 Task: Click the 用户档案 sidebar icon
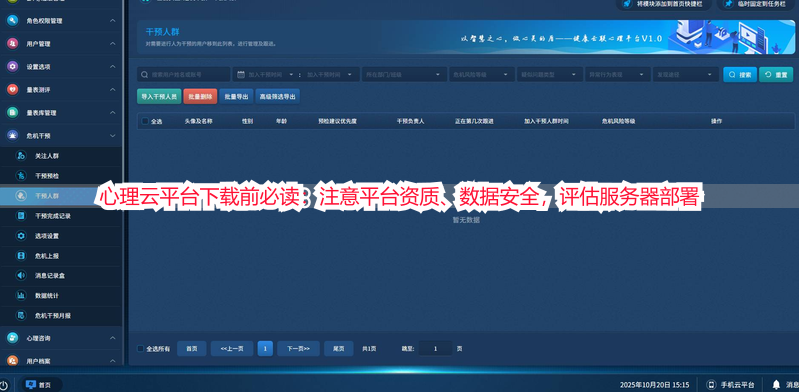[x=12, y=360]
